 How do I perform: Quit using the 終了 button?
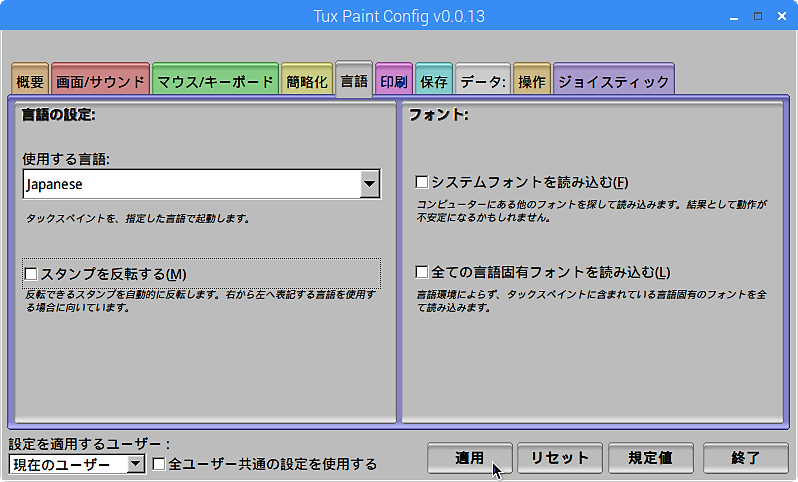click(746, 458)
